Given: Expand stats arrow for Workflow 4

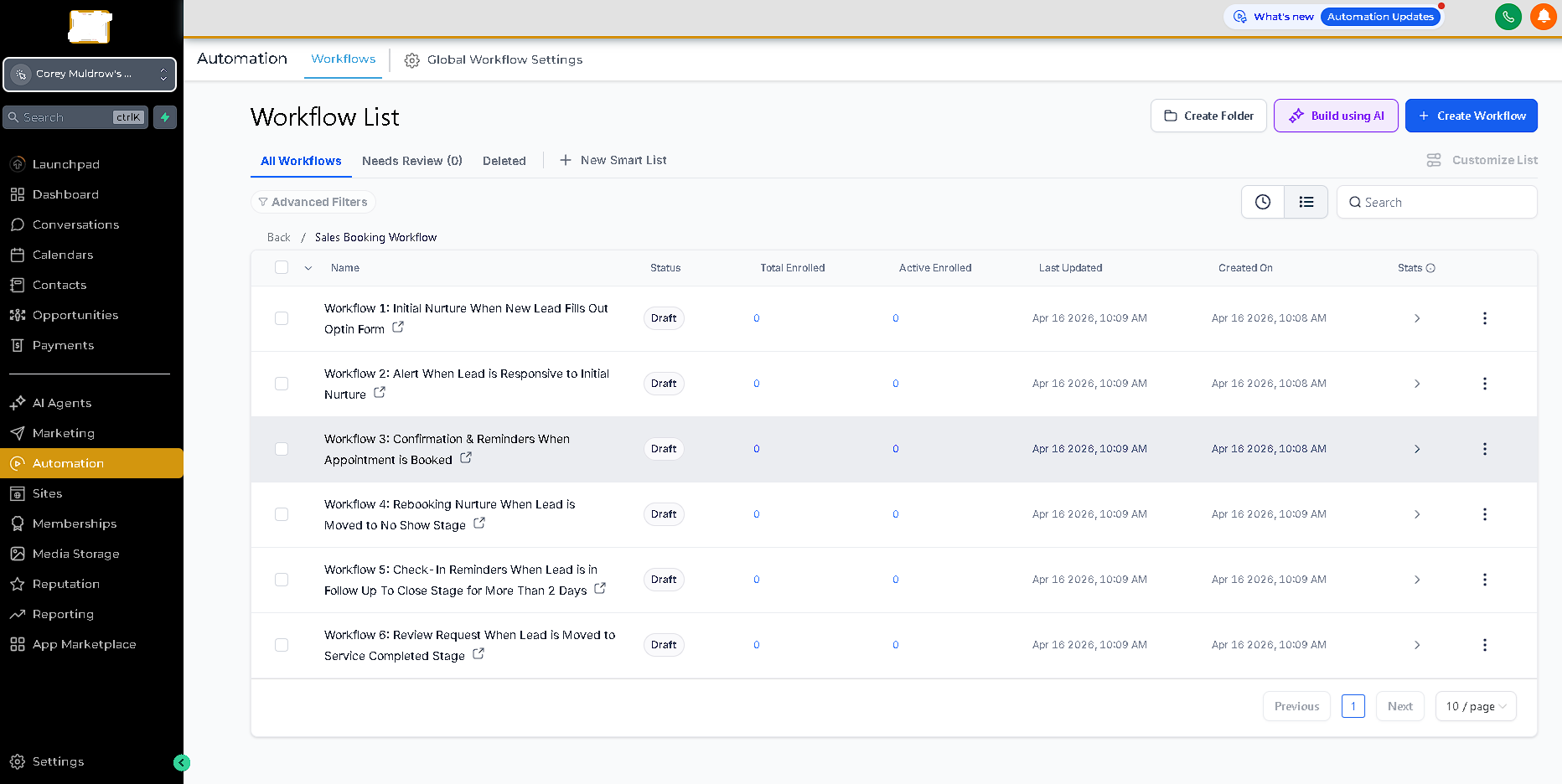Looking at the screenshot, I should pyautogui.click(x=1417, y=514).
